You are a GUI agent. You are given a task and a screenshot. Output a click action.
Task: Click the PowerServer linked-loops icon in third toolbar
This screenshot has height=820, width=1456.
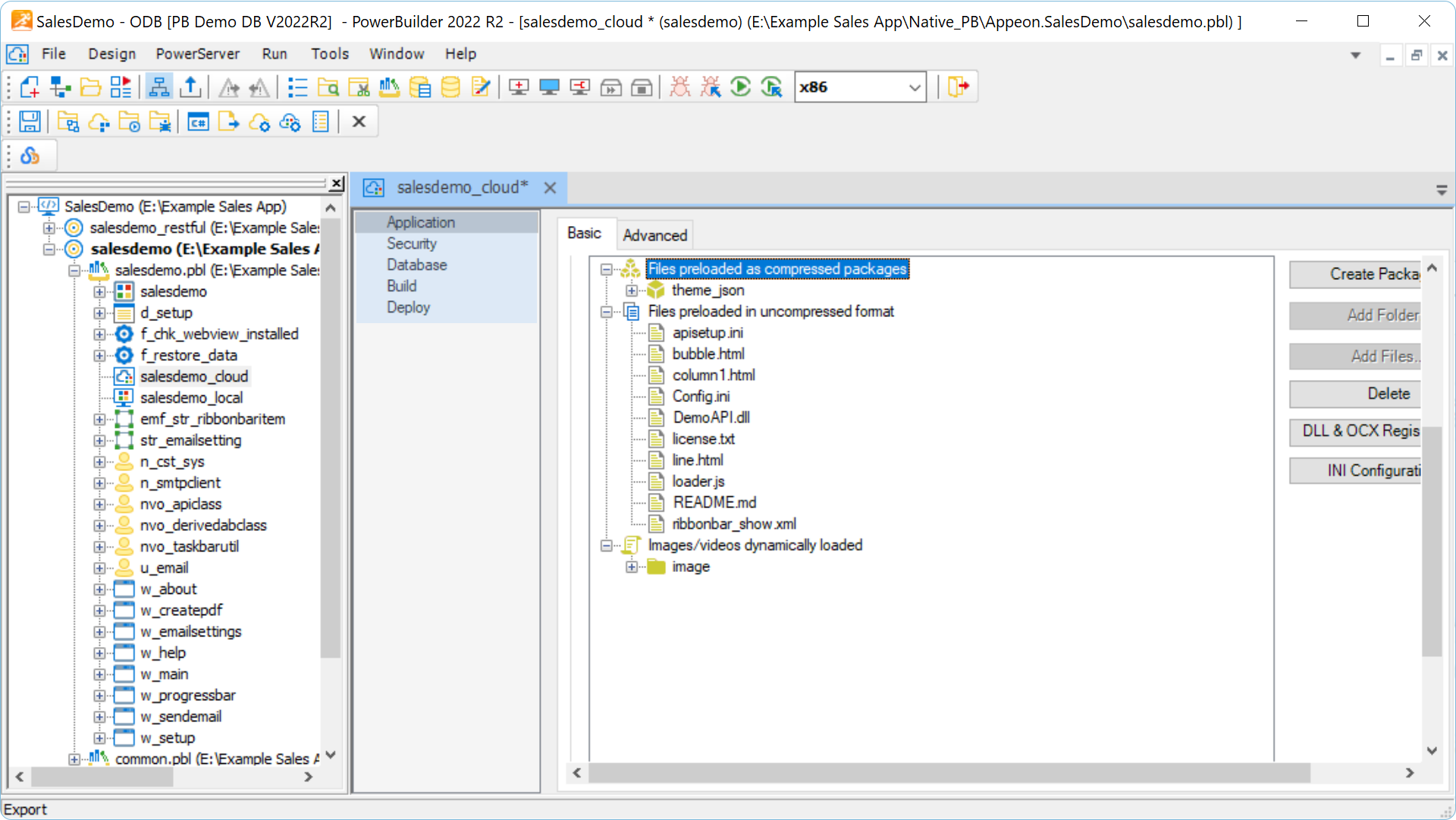point(30,156)
